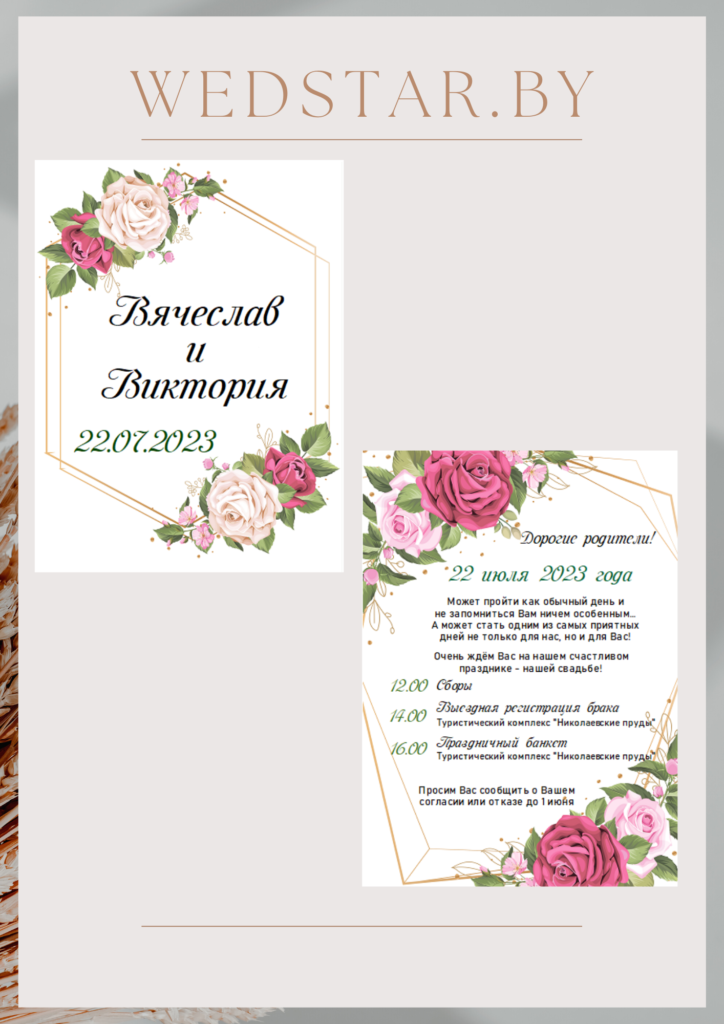Image resolution: width=724 pixels, height=1024 pixels.
Task: Click the large crimson rose atop details card
Action: click(465, 487)
